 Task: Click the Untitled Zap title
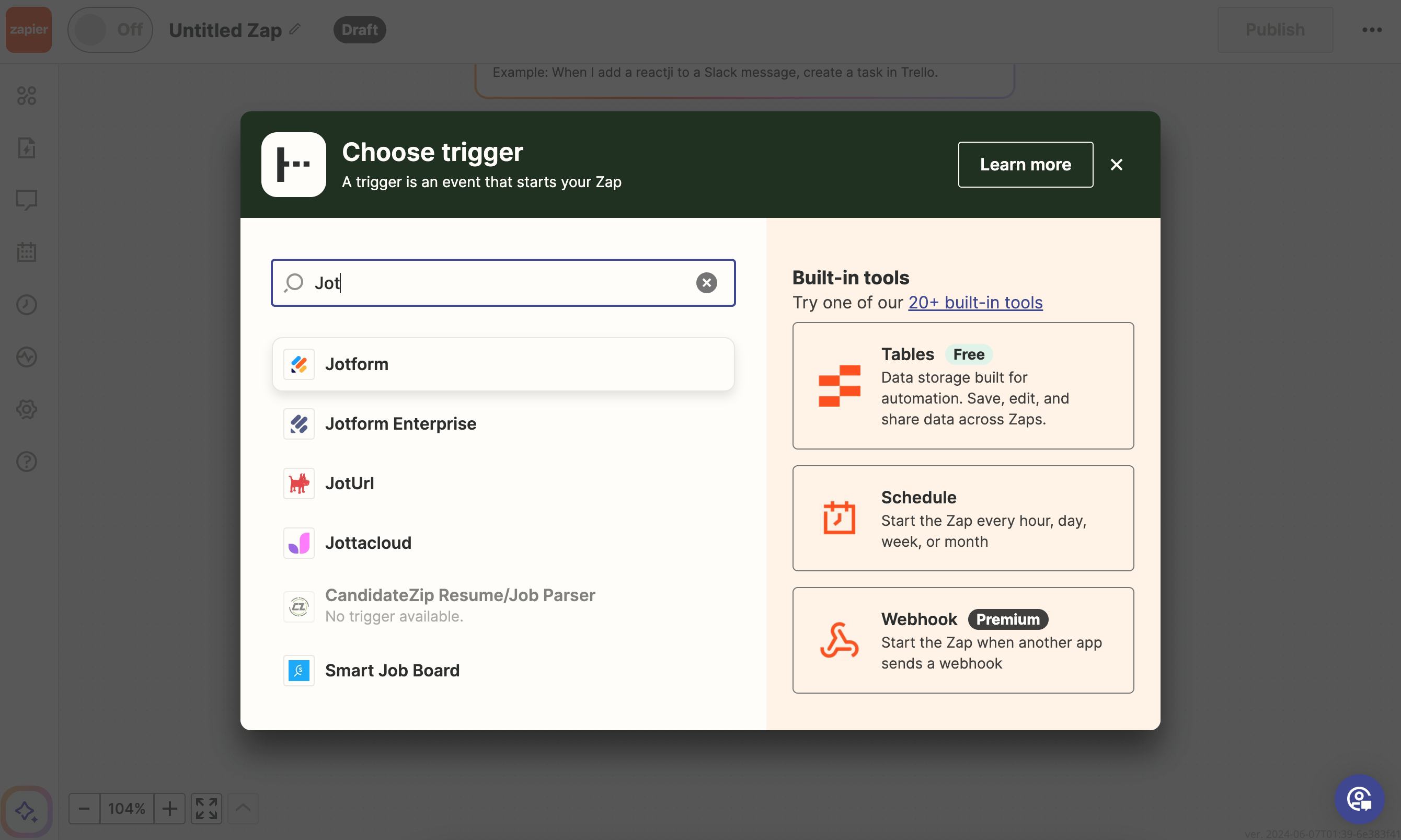pos(225,29)
